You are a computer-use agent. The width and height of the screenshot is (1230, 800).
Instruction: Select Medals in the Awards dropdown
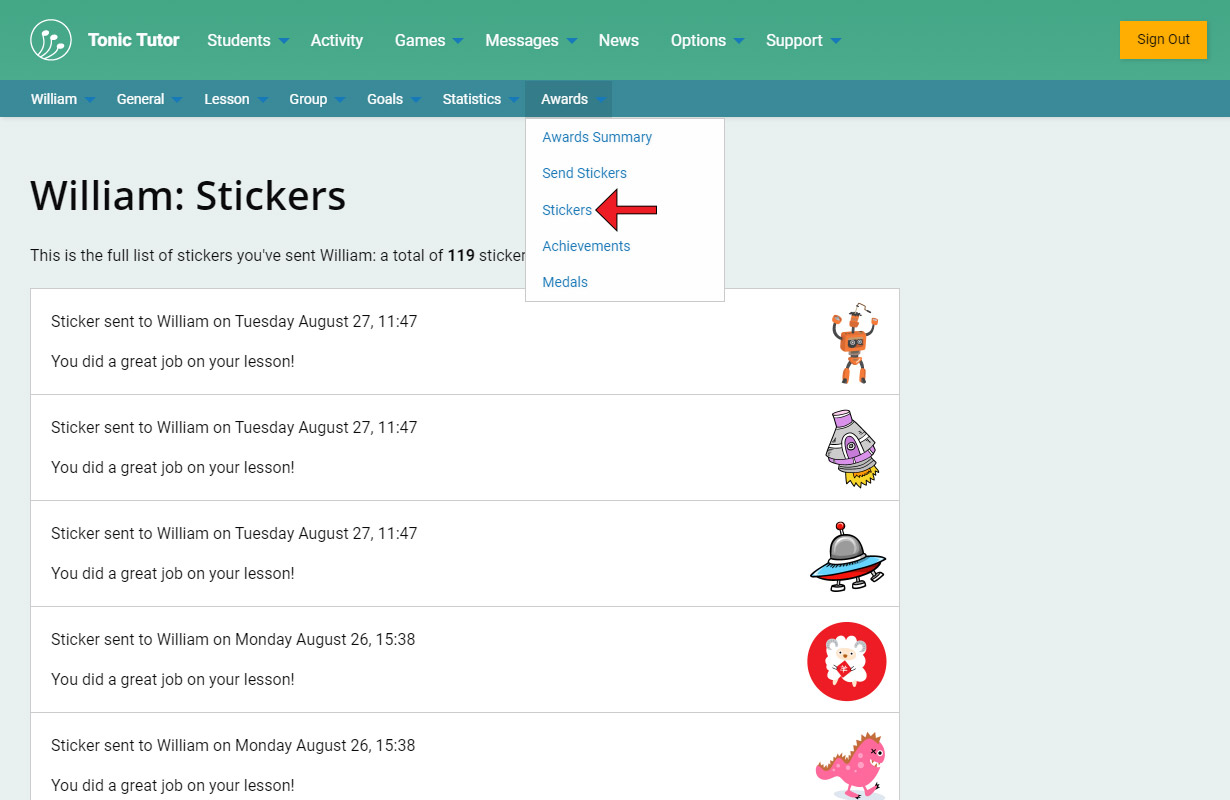(x=565, y=282)
